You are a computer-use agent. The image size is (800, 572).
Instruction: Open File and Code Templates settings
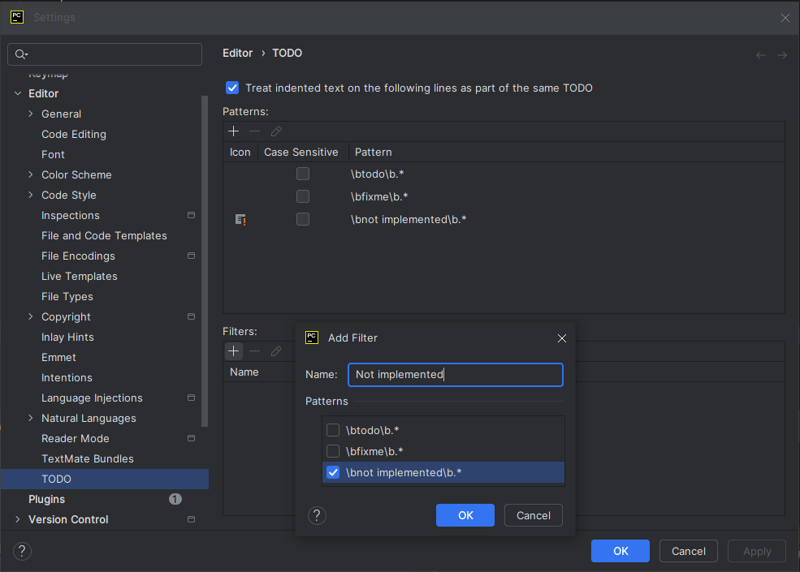(104, 236)
